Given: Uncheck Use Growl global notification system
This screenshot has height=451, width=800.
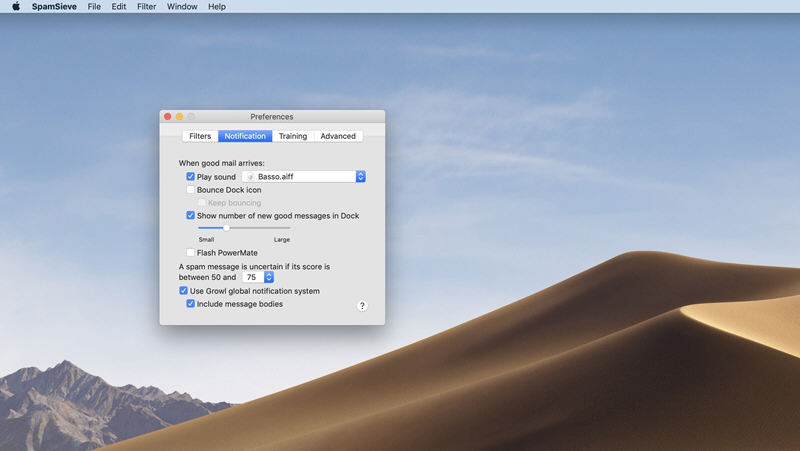Looking at the screenshot, I should click(x=183, y=291).
